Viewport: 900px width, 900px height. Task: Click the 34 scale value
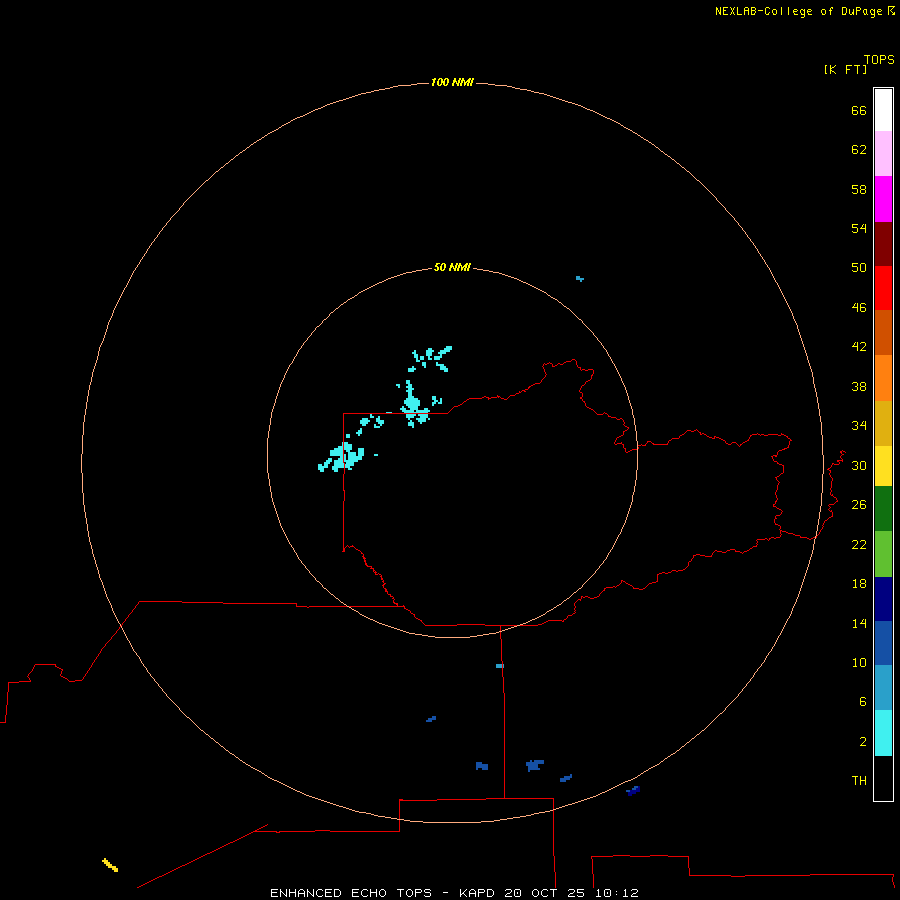click(x=859, y=425)
